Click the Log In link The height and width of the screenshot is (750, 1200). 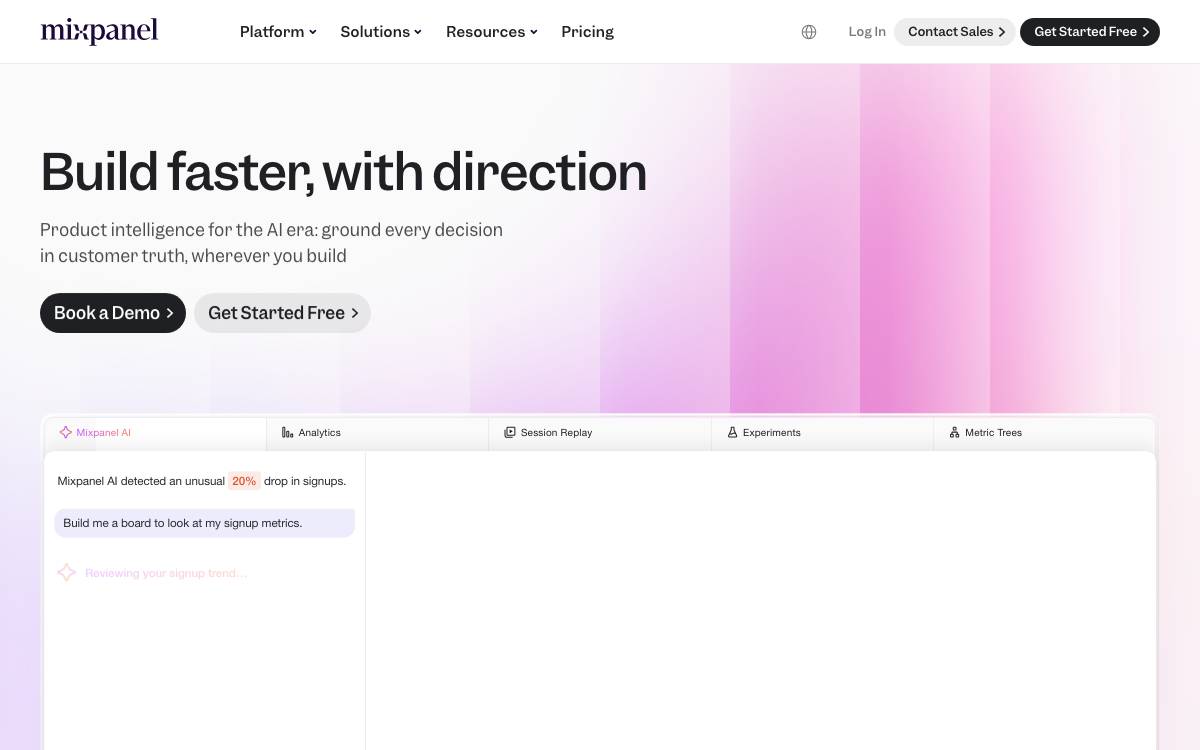click(867, 32)
